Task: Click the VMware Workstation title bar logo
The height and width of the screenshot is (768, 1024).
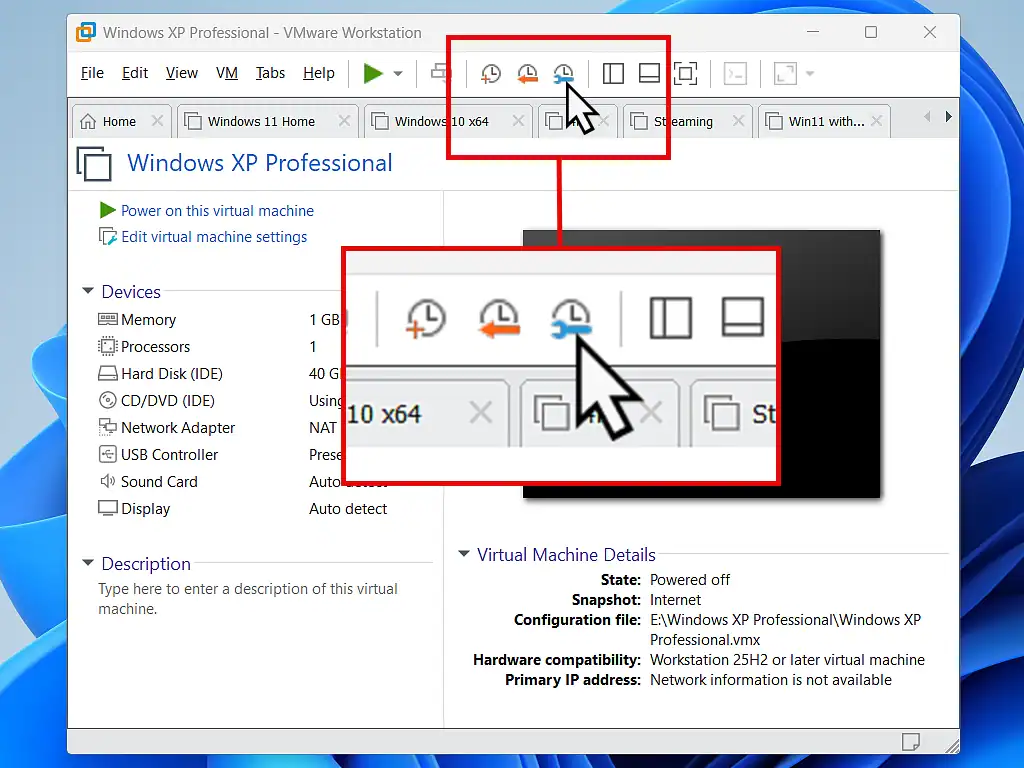Action: (x=86, y=32)
